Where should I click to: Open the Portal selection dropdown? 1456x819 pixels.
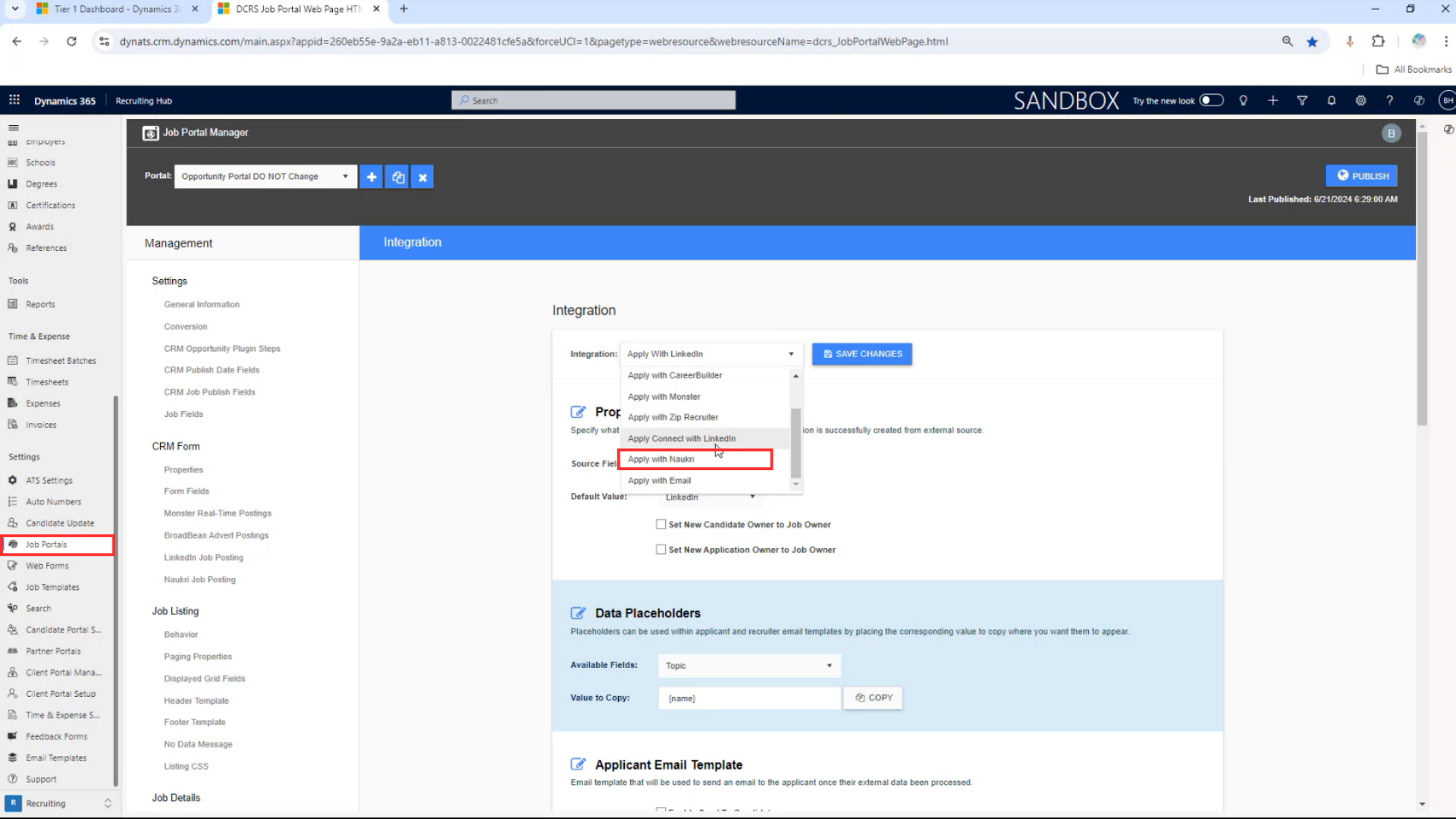point(265,176)
